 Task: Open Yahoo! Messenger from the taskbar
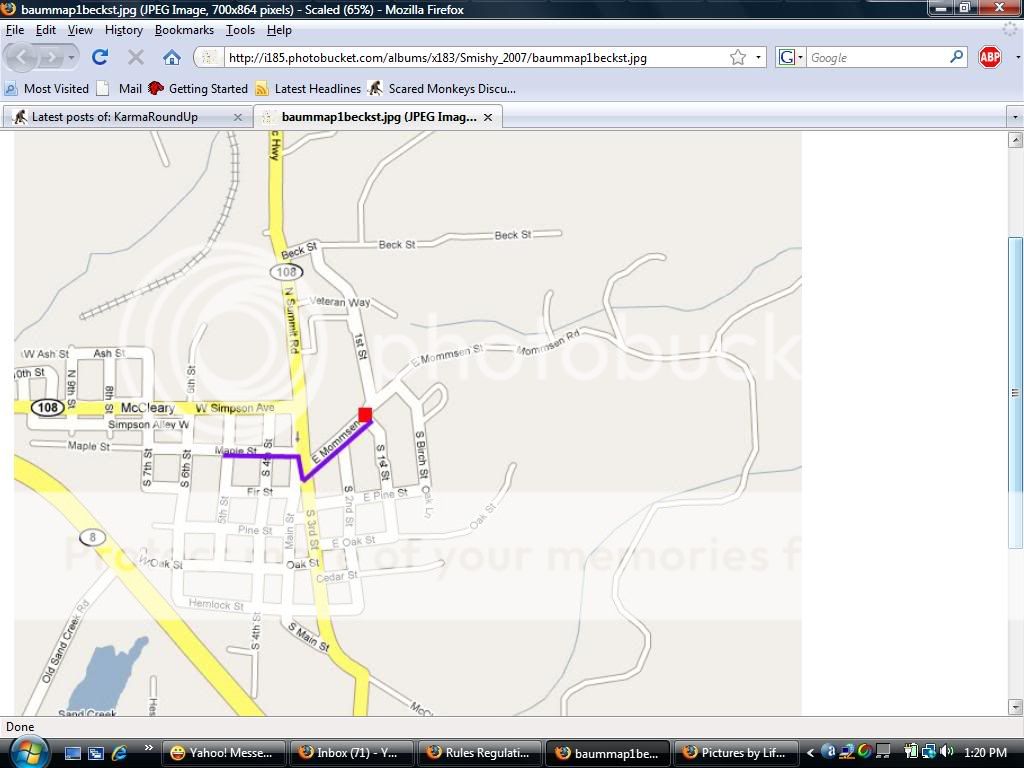(223, 752)
